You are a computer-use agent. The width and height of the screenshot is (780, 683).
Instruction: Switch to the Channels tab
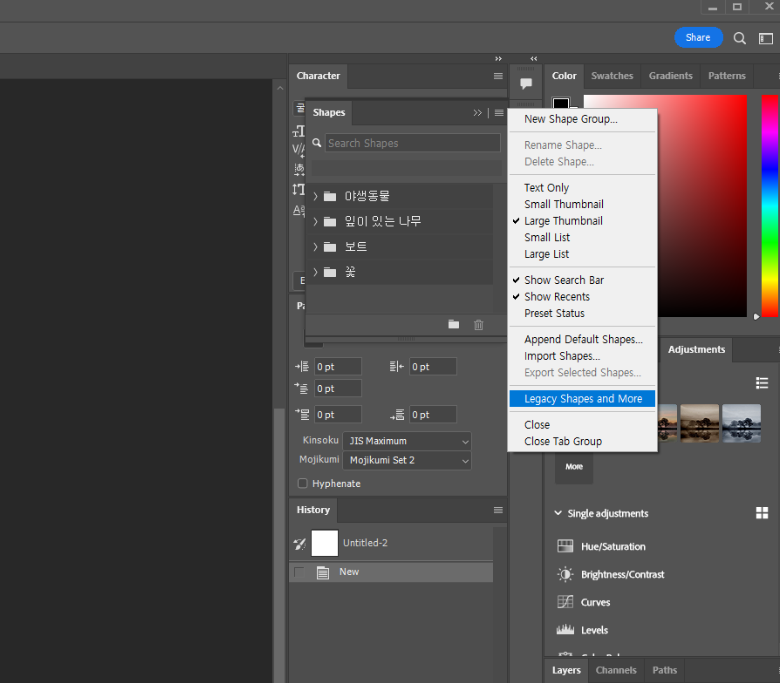[x=616, y=670]
